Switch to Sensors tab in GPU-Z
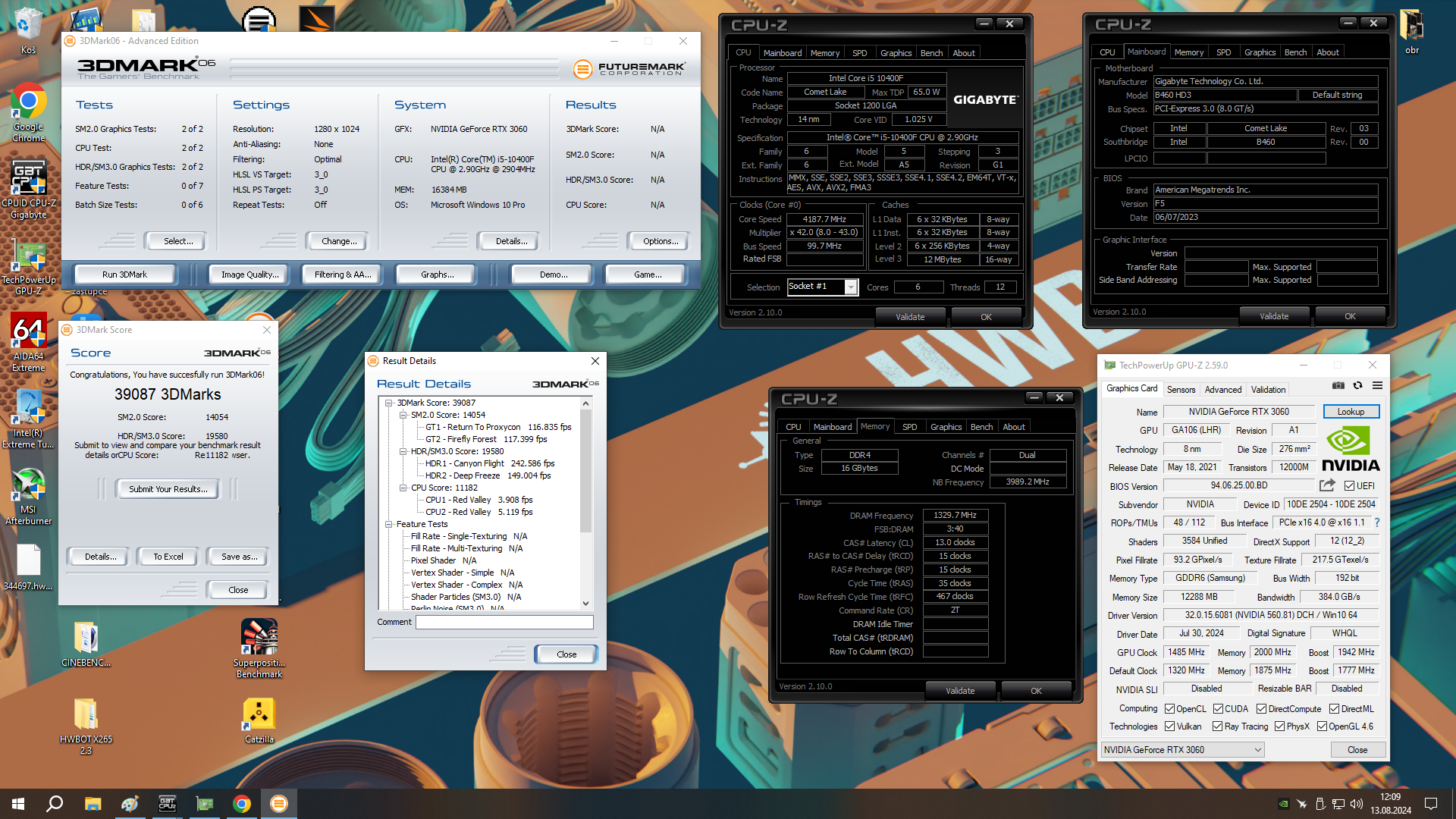 [1181, 390]
